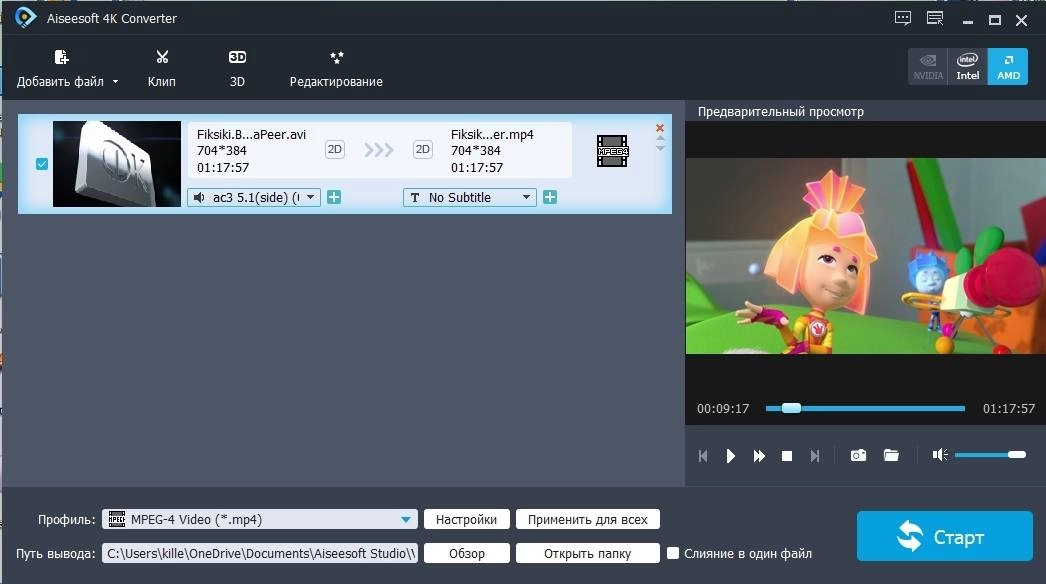Click the Добавить файл toolbar button
1046x584 pixels.
coord(60,69)
